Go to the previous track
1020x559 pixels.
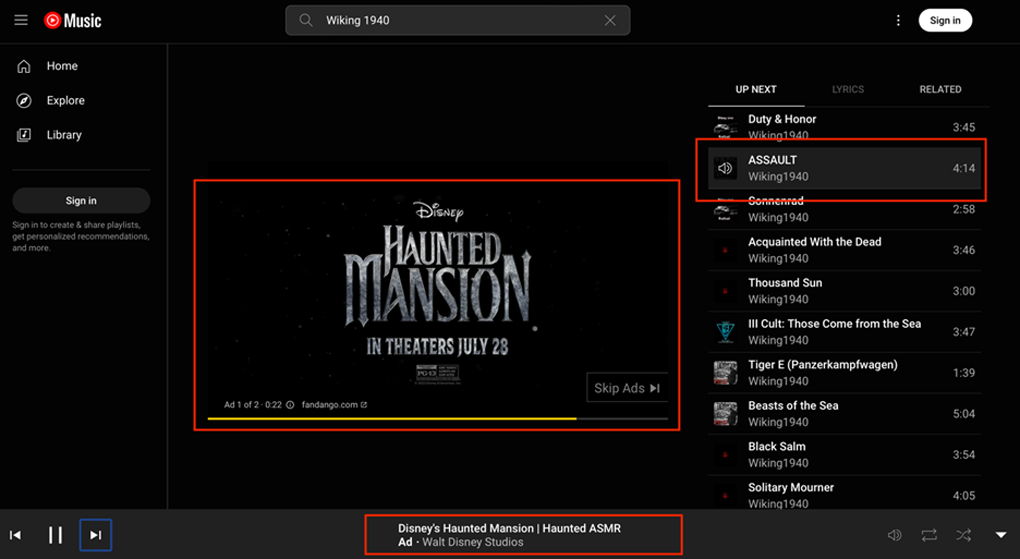pos(16,535)
